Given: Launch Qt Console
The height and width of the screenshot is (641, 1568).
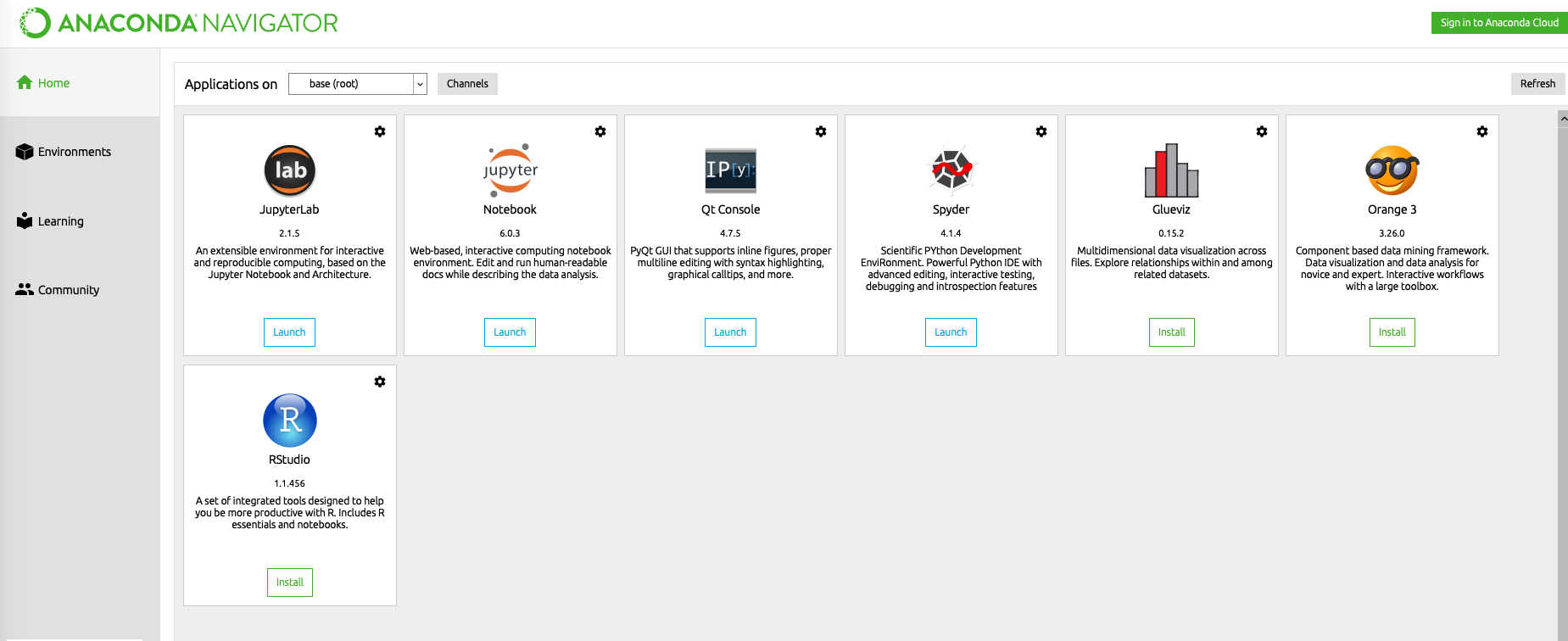Looking at the screenshot, I should click(730, 332).
